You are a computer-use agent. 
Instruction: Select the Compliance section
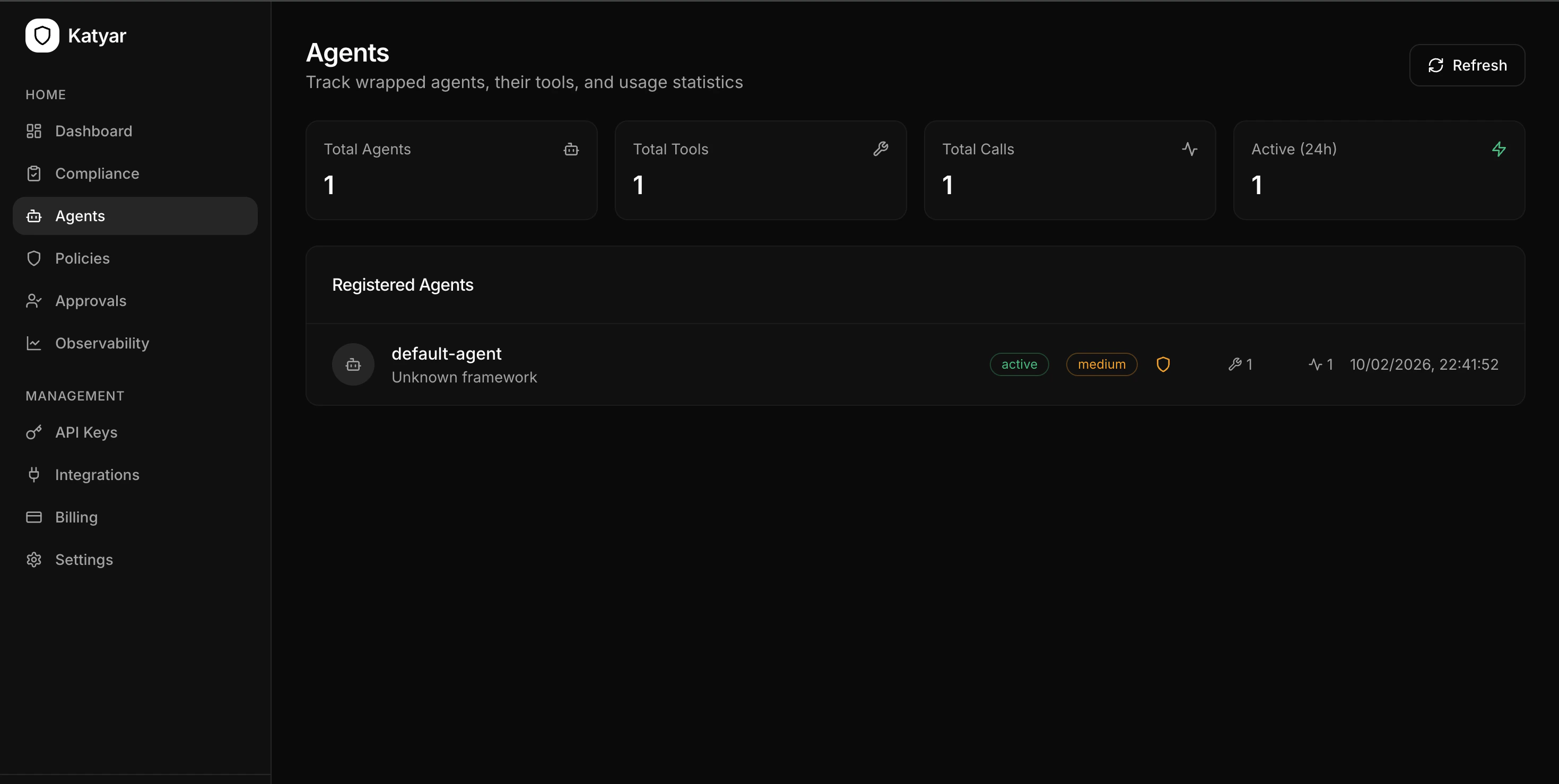coord(98,173)
